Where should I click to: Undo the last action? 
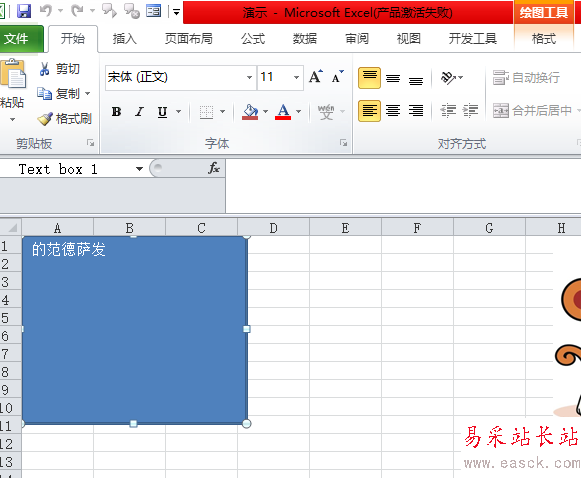pyautogui.click(x=46, y=11)
